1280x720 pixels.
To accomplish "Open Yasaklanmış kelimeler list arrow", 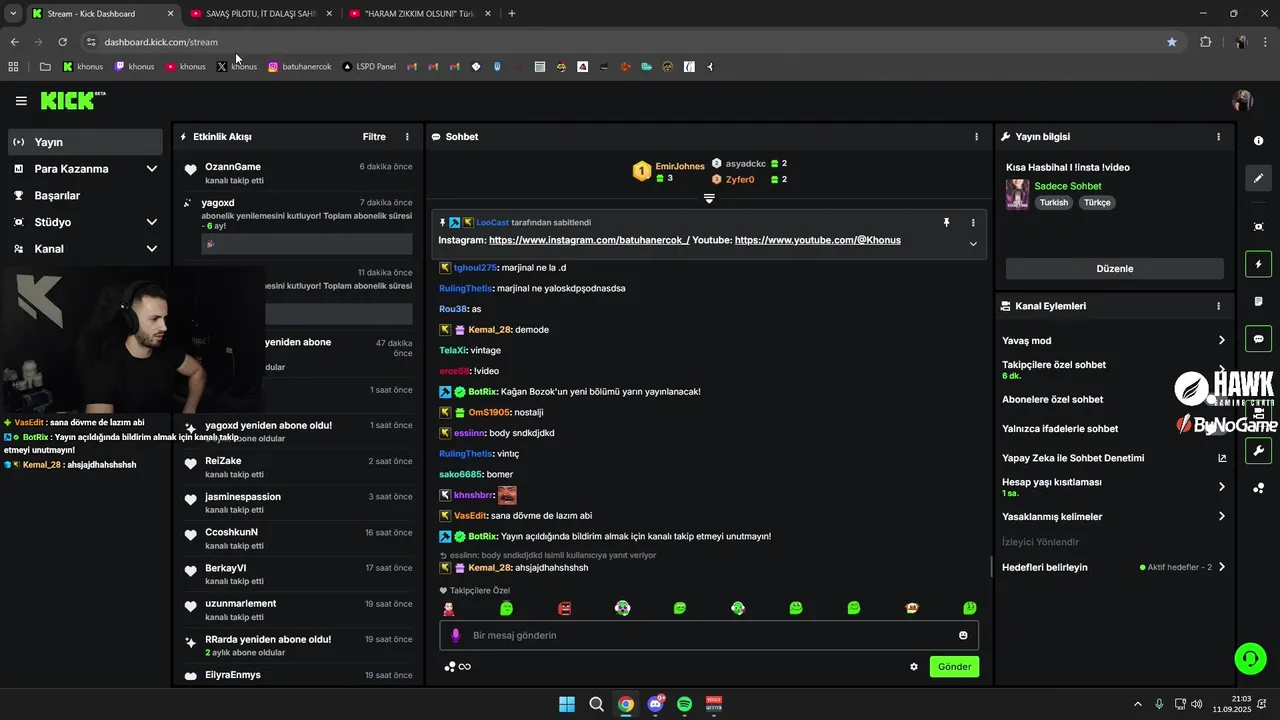I will (1221, 516).
